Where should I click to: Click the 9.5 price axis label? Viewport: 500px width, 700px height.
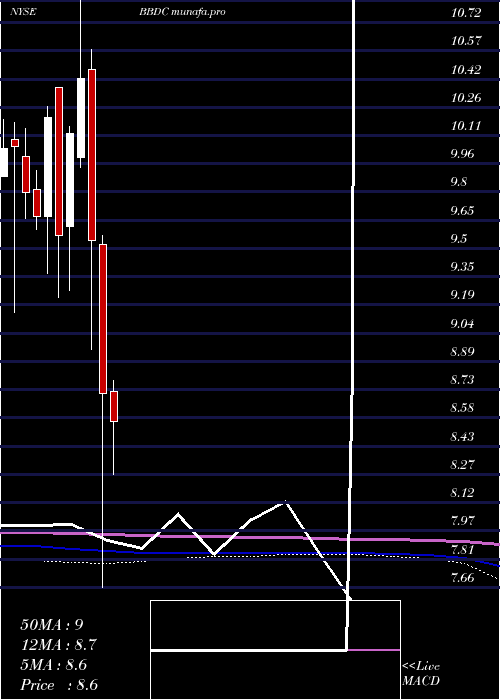[x=461, y=238]
